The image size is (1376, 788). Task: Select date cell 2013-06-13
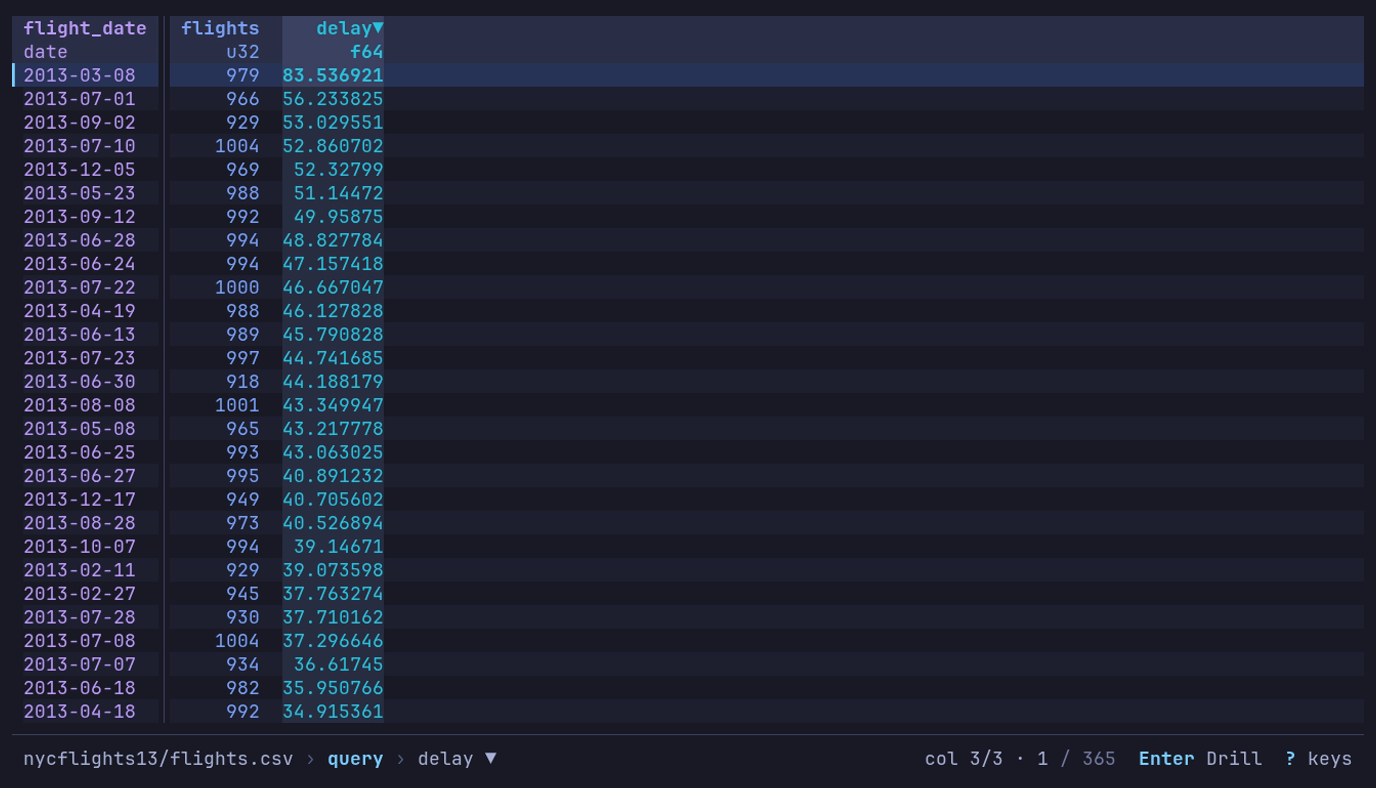point(79,334)
